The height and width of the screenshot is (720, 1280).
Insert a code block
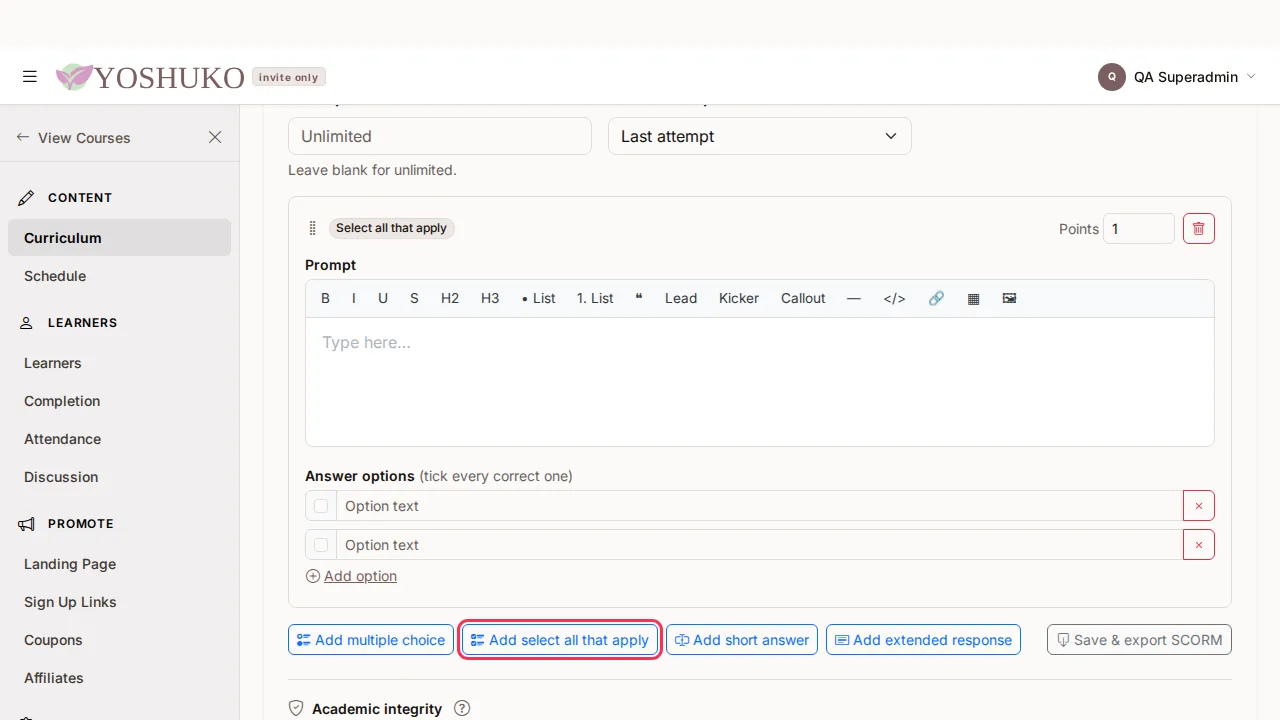click(894, 298)
